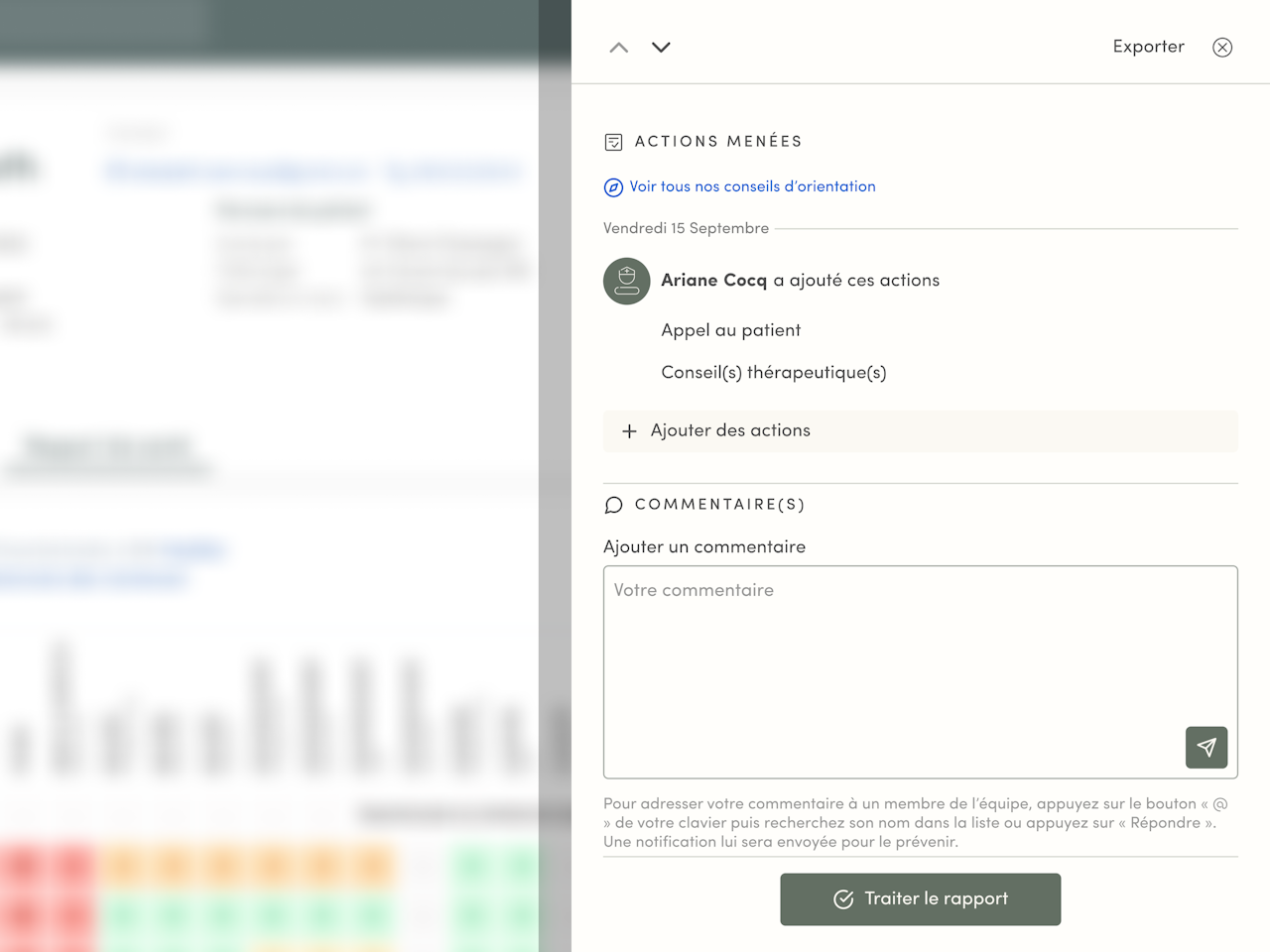Go to the previous report with up chevron

click(x=619, y=48)
